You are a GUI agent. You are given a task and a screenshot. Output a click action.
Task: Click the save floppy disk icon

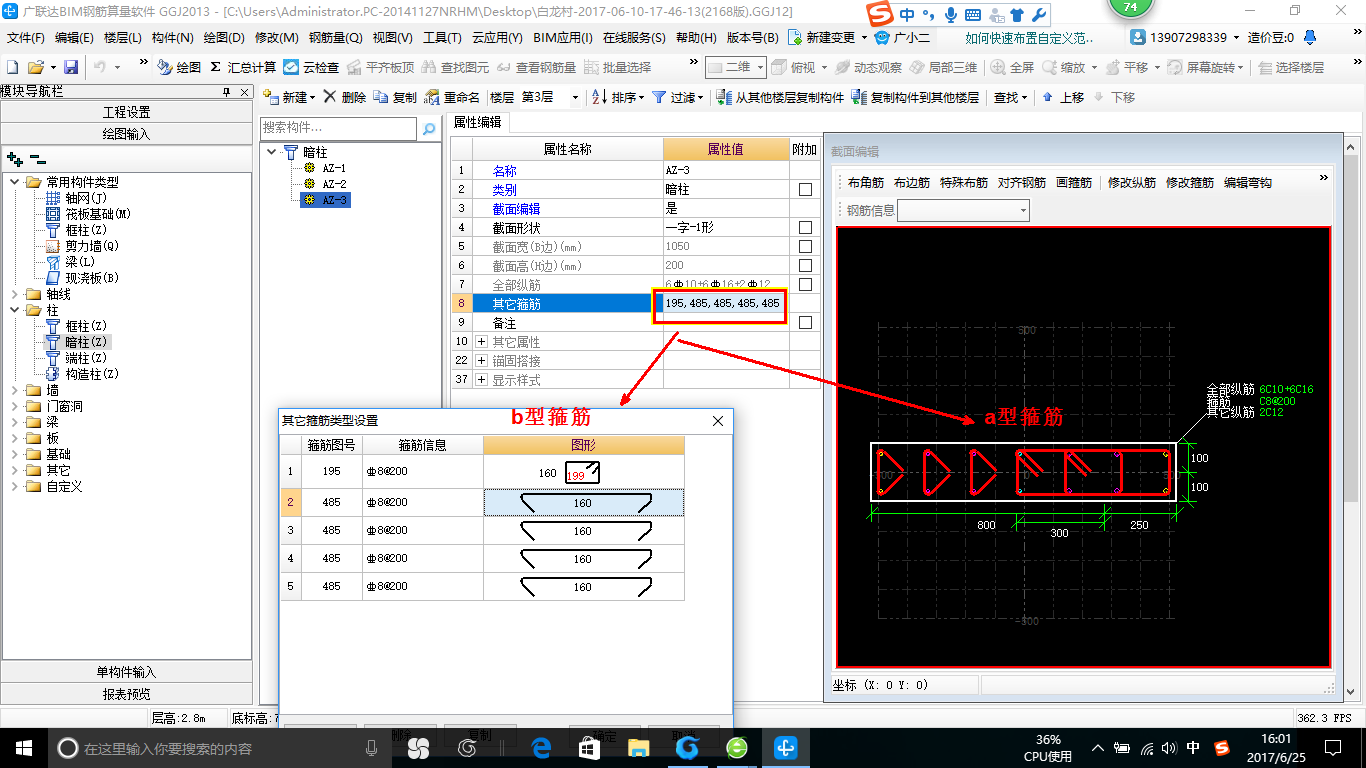71,67
